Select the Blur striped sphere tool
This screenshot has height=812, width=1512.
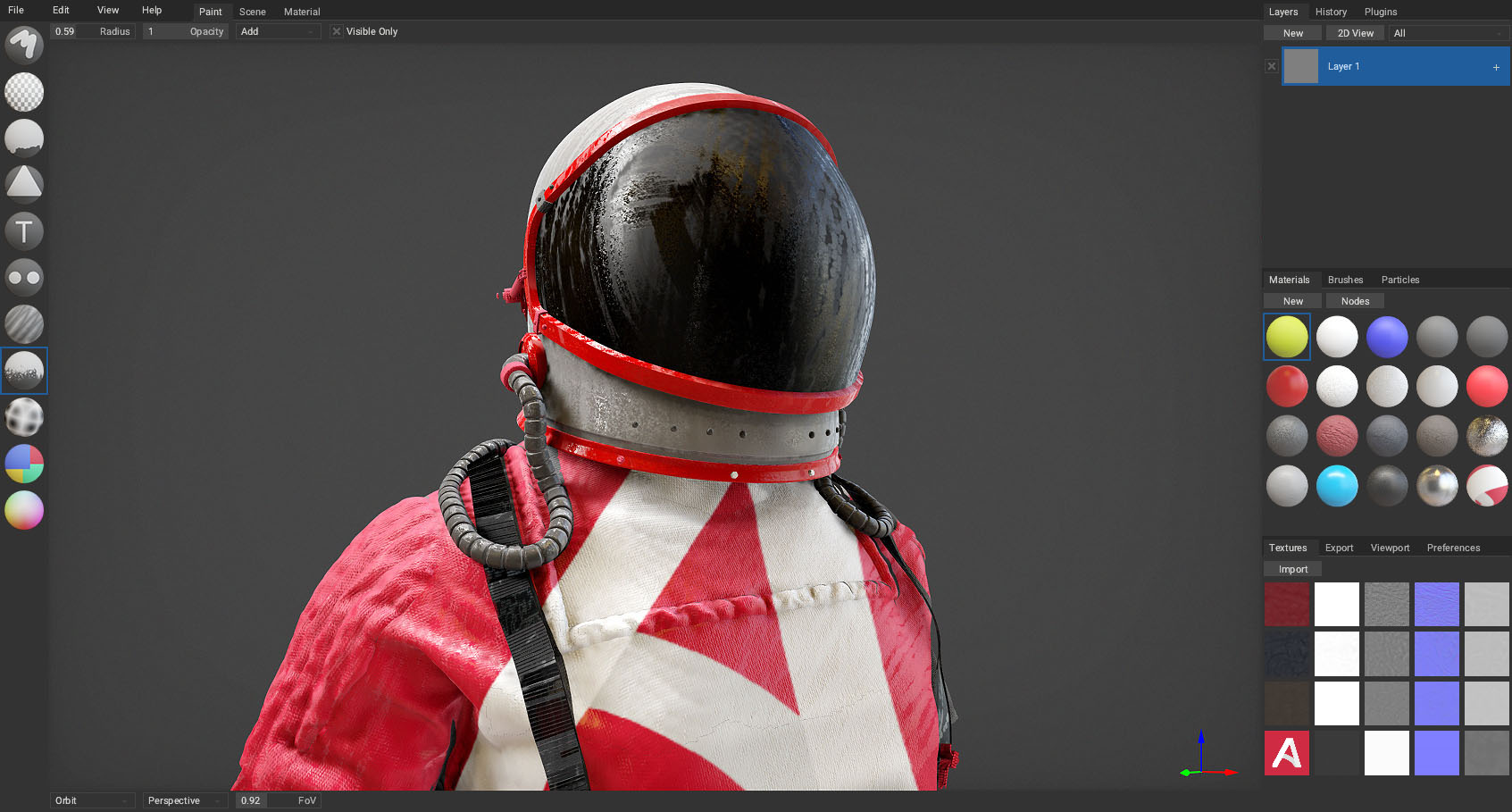[24, 323]
